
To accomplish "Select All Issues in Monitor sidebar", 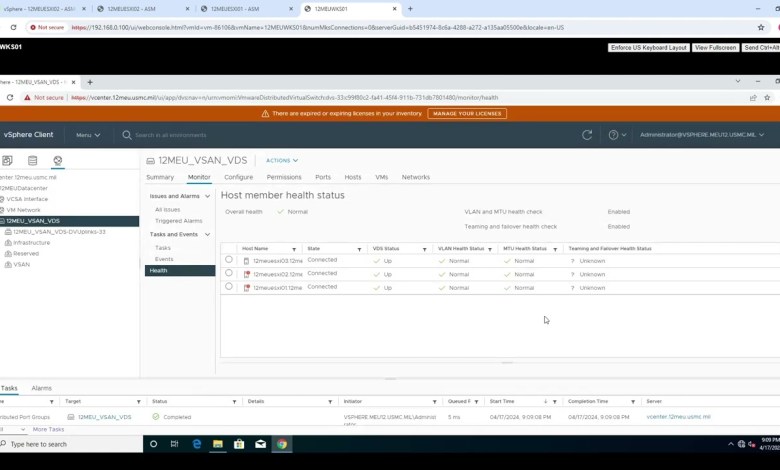I will tap(168, 209).
